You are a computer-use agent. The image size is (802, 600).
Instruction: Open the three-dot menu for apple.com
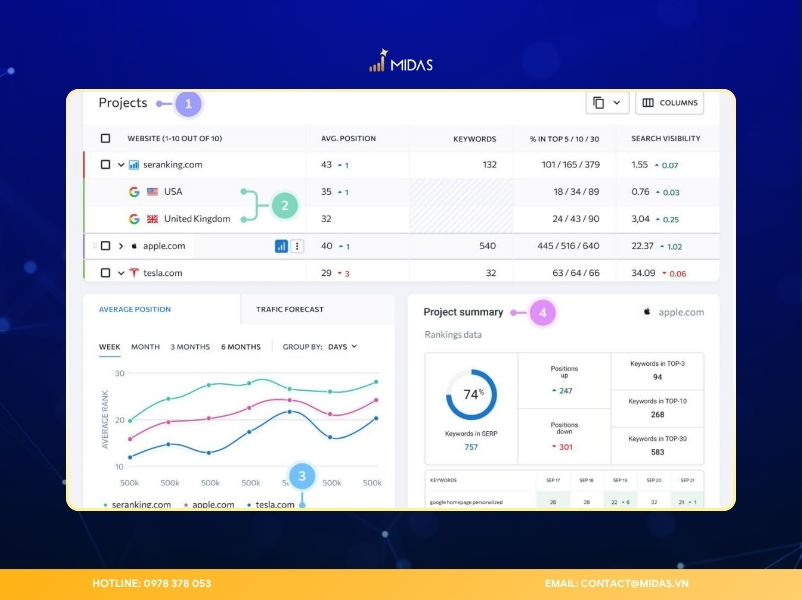pyautogui.click(x=297, y=246)
